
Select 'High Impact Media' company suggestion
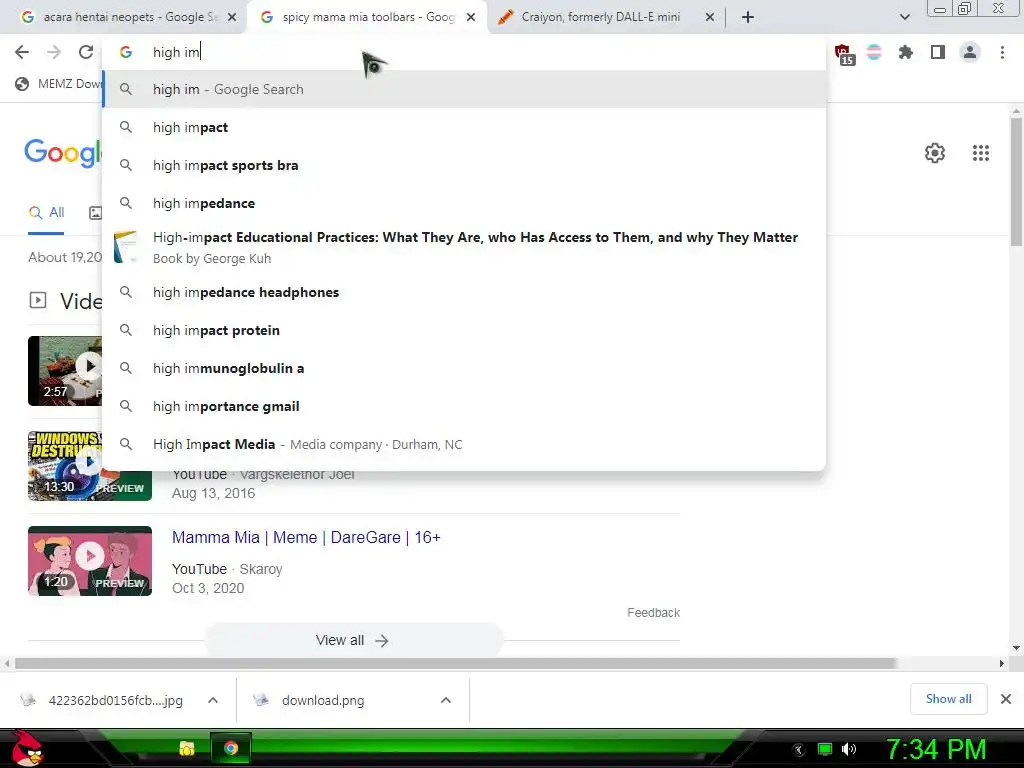[464, 444]
